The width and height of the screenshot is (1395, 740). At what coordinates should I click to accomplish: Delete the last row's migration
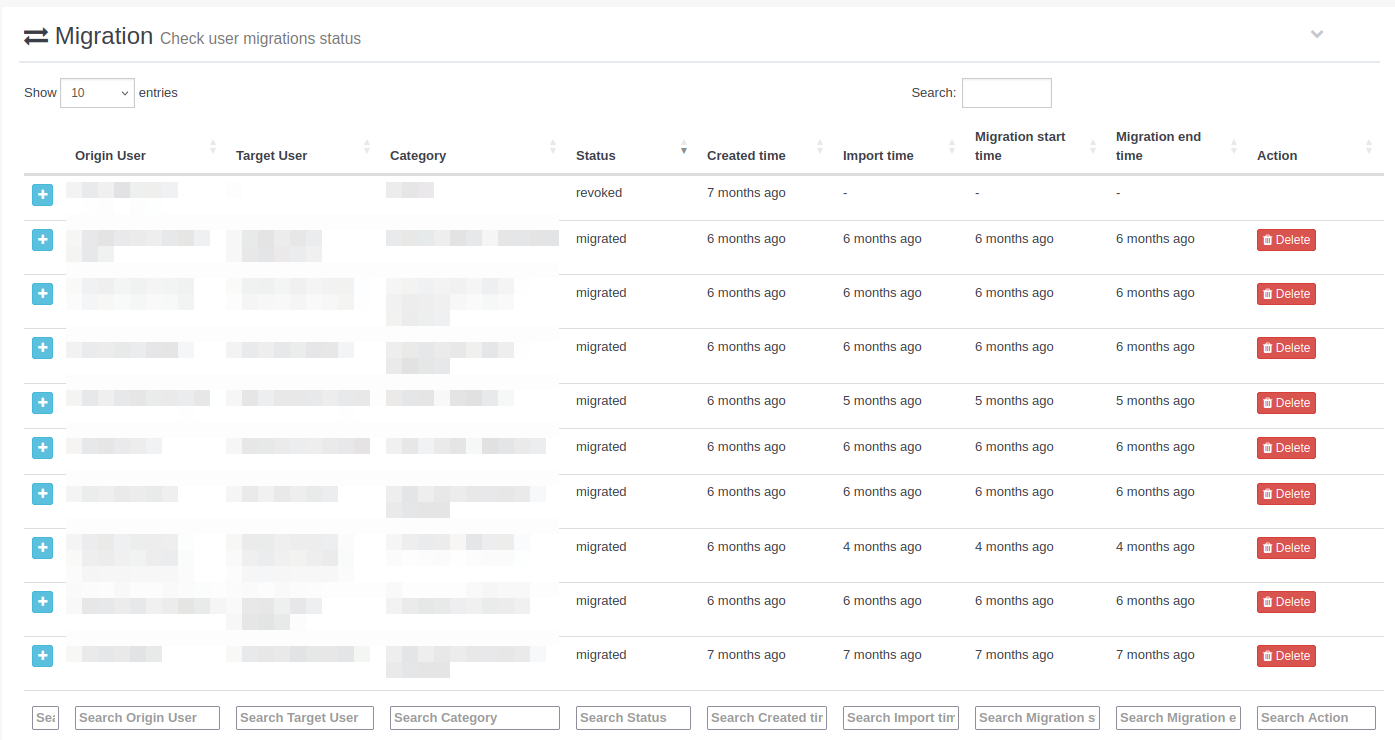pos(1286,656)
